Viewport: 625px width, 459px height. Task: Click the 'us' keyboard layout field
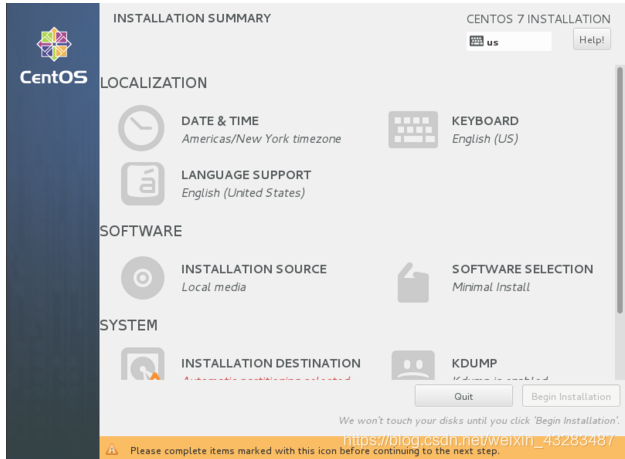tap(509, 41)
